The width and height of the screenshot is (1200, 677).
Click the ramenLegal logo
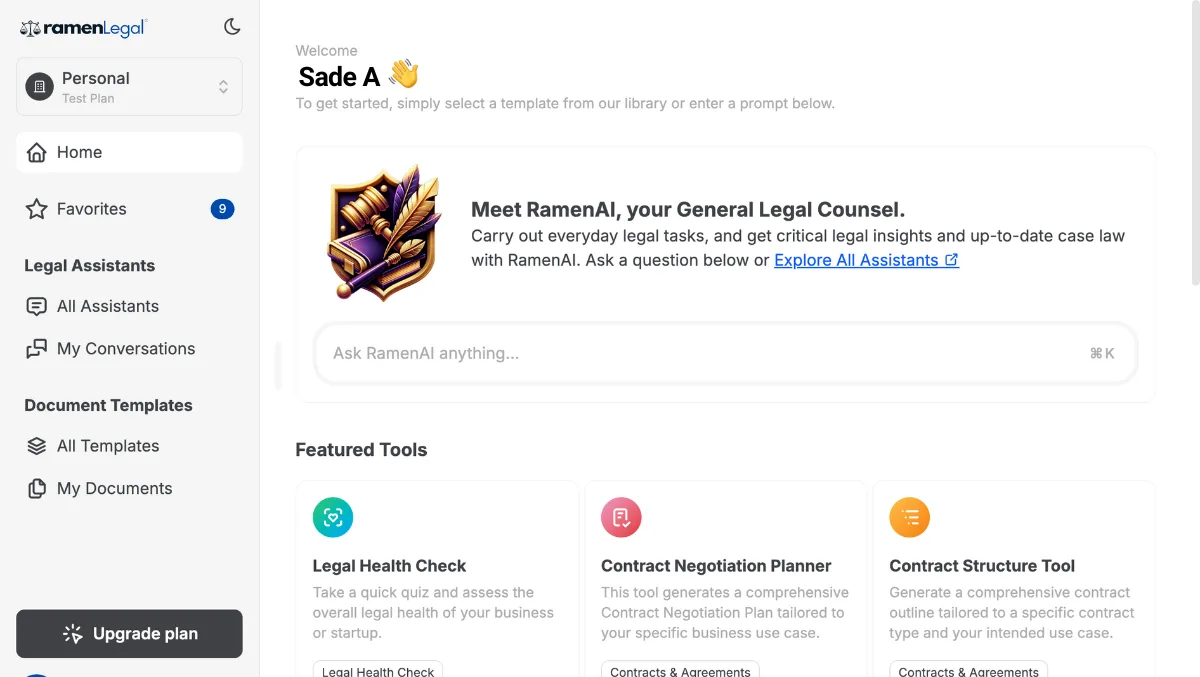[83, 28]
